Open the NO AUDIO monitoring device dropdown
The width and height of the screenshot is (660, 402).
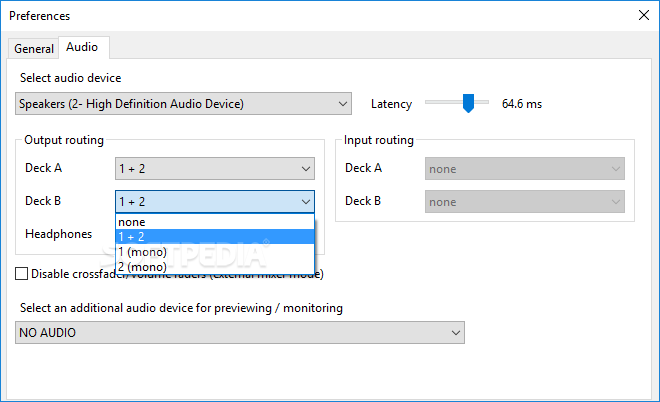[x=240, y=333]
